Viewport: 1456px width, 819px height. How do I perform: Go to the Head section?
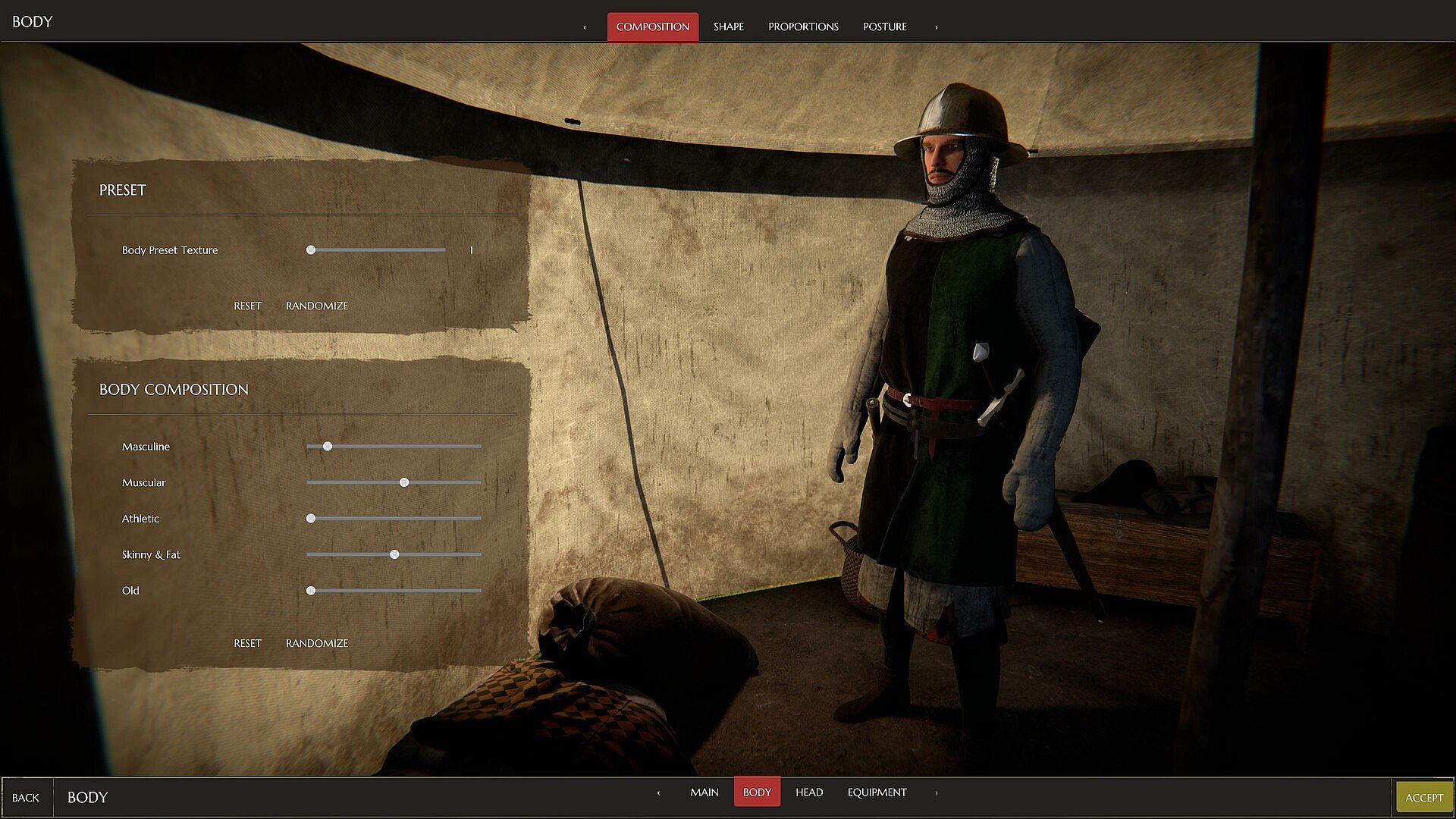(x=808, y=792)
